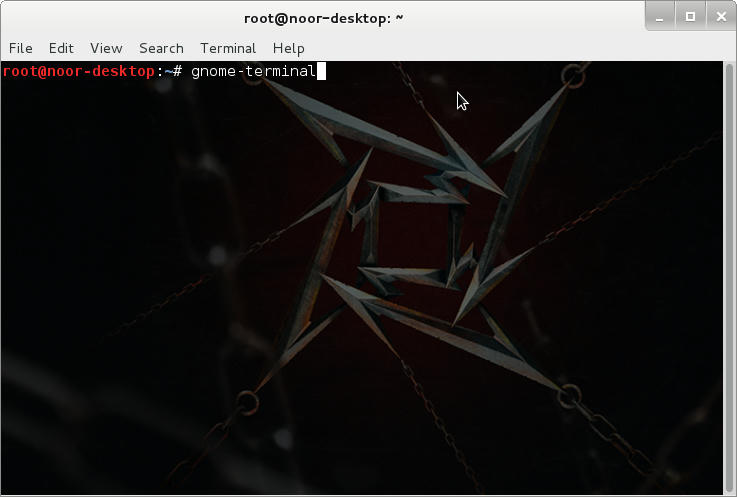Viewport: 737px width, 497px height.
Task: Open the Search menu
Action: click(x=161, y=48)
